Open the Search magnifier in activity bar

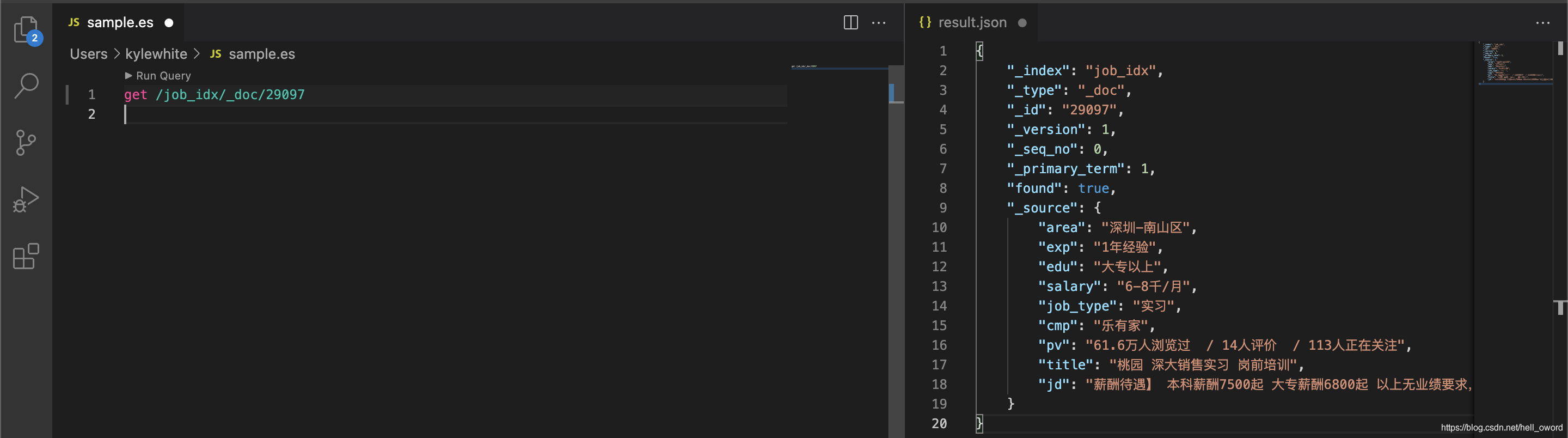pos(26,86)
